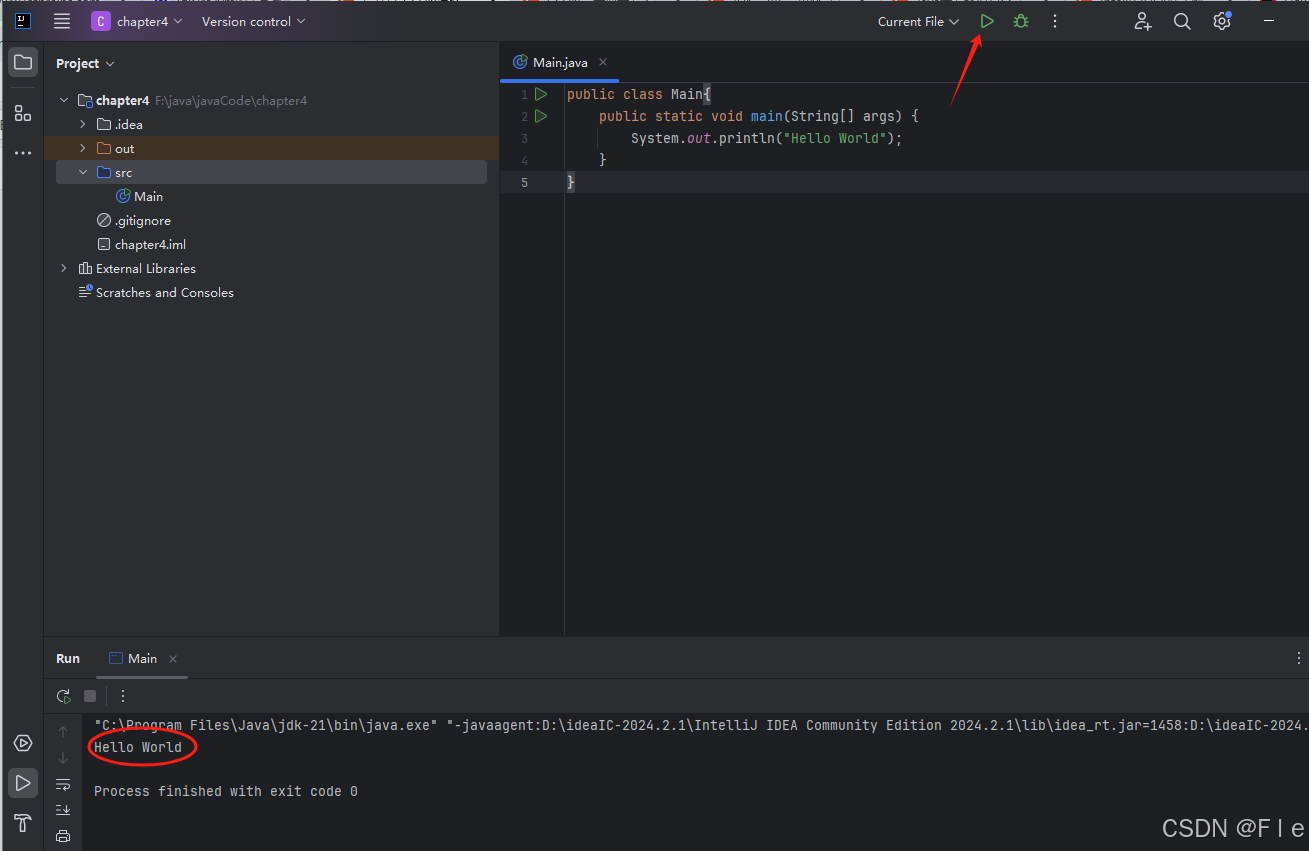Viewport: 1309px width, 851px height.
Task: Open Run tool window options on right
Action: tap(1299, 658)
